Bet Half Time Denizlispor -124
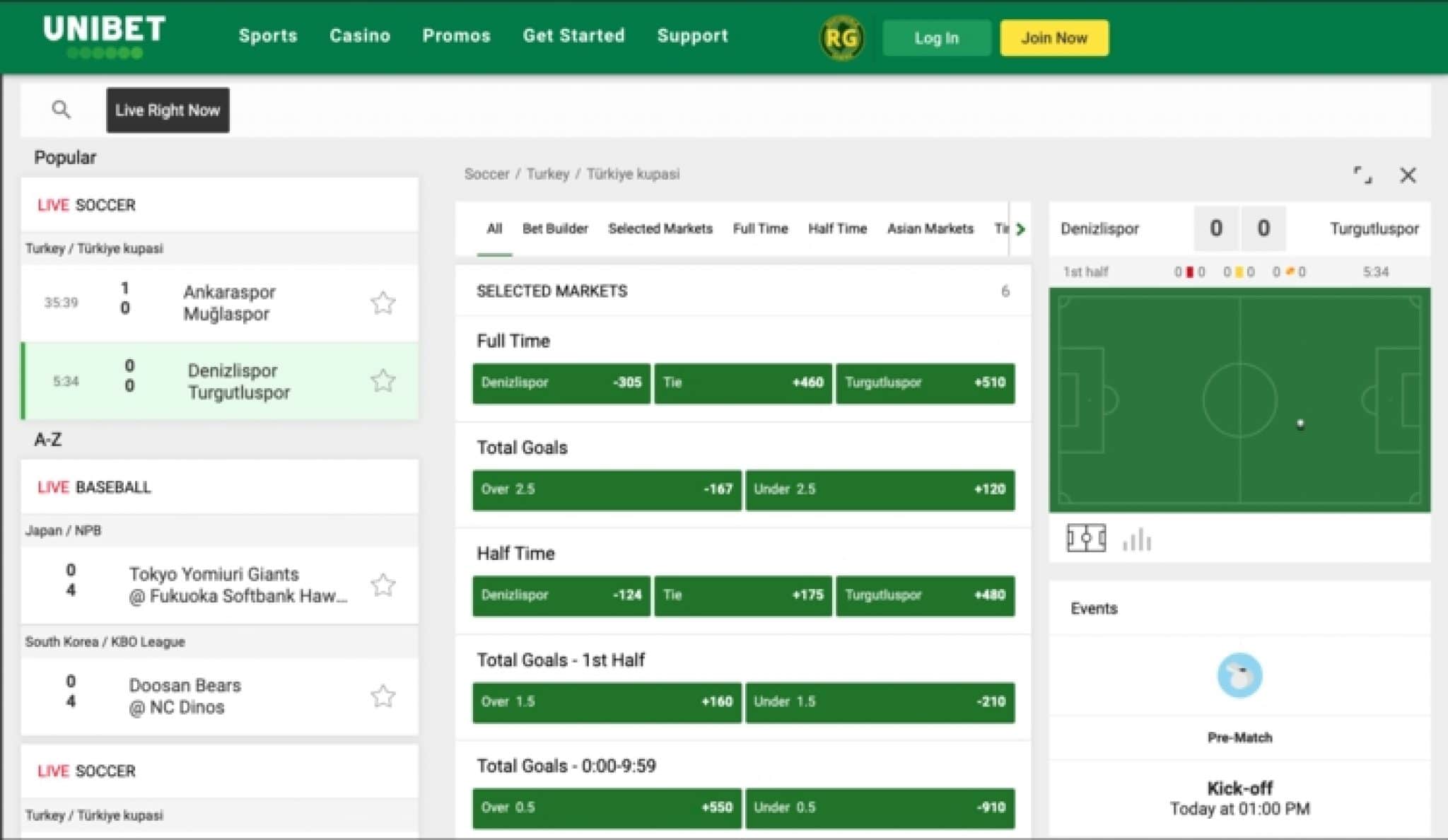Image resolution: width=1448 pixels, height=840 pixels. coord(561,595)
